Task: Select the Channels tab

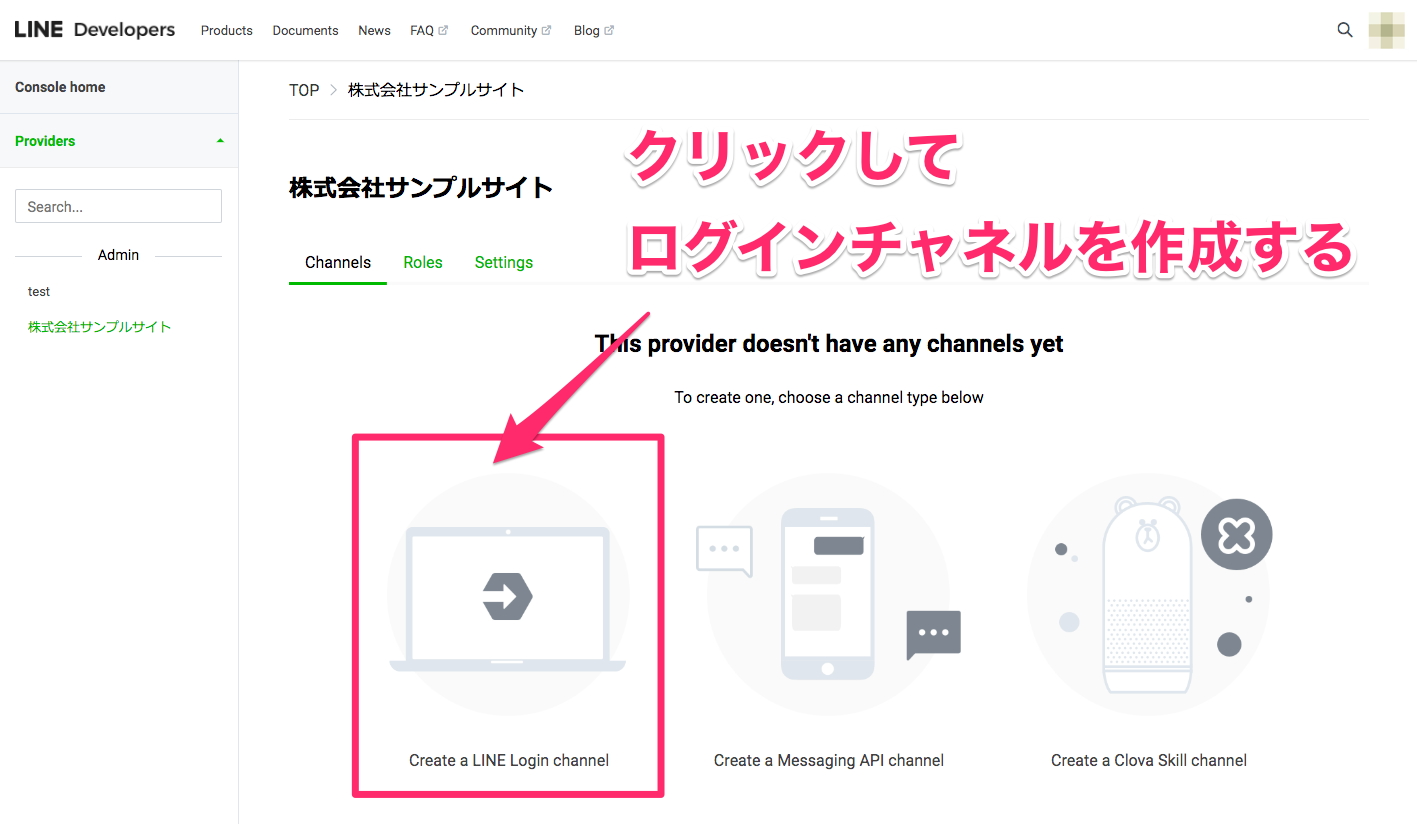Action: point(338,262)
